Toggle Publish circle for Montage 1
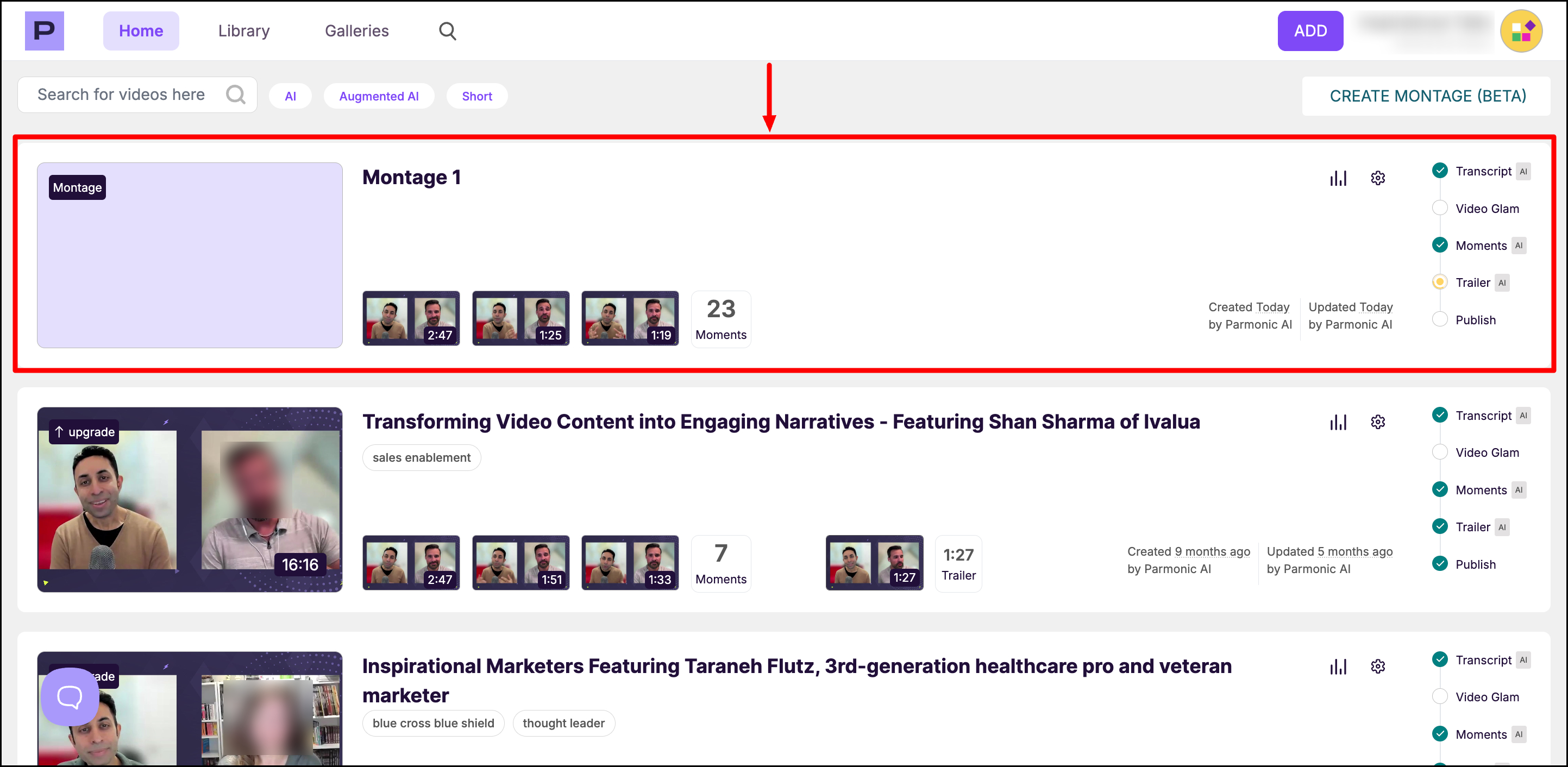This screenshot has height=767, width=1568. (x=1440, y=319)
